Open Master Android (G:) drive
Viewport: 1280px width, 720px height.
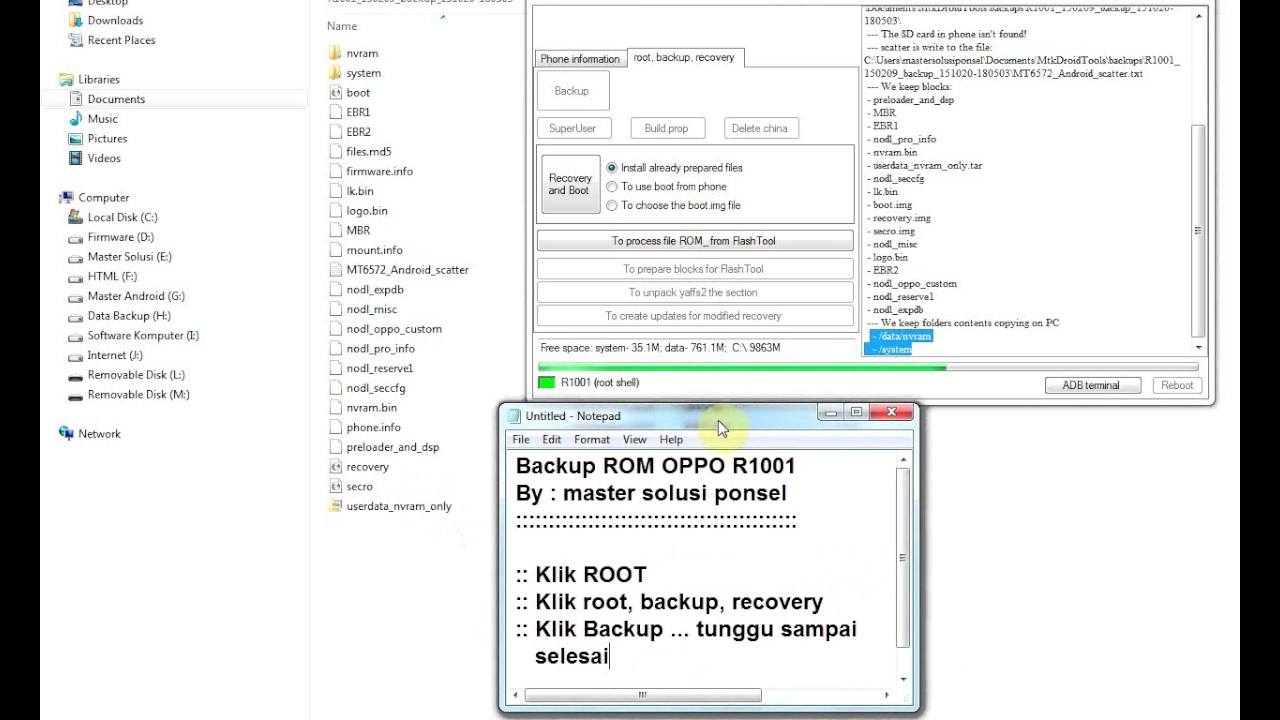click(x=126, y=296)
